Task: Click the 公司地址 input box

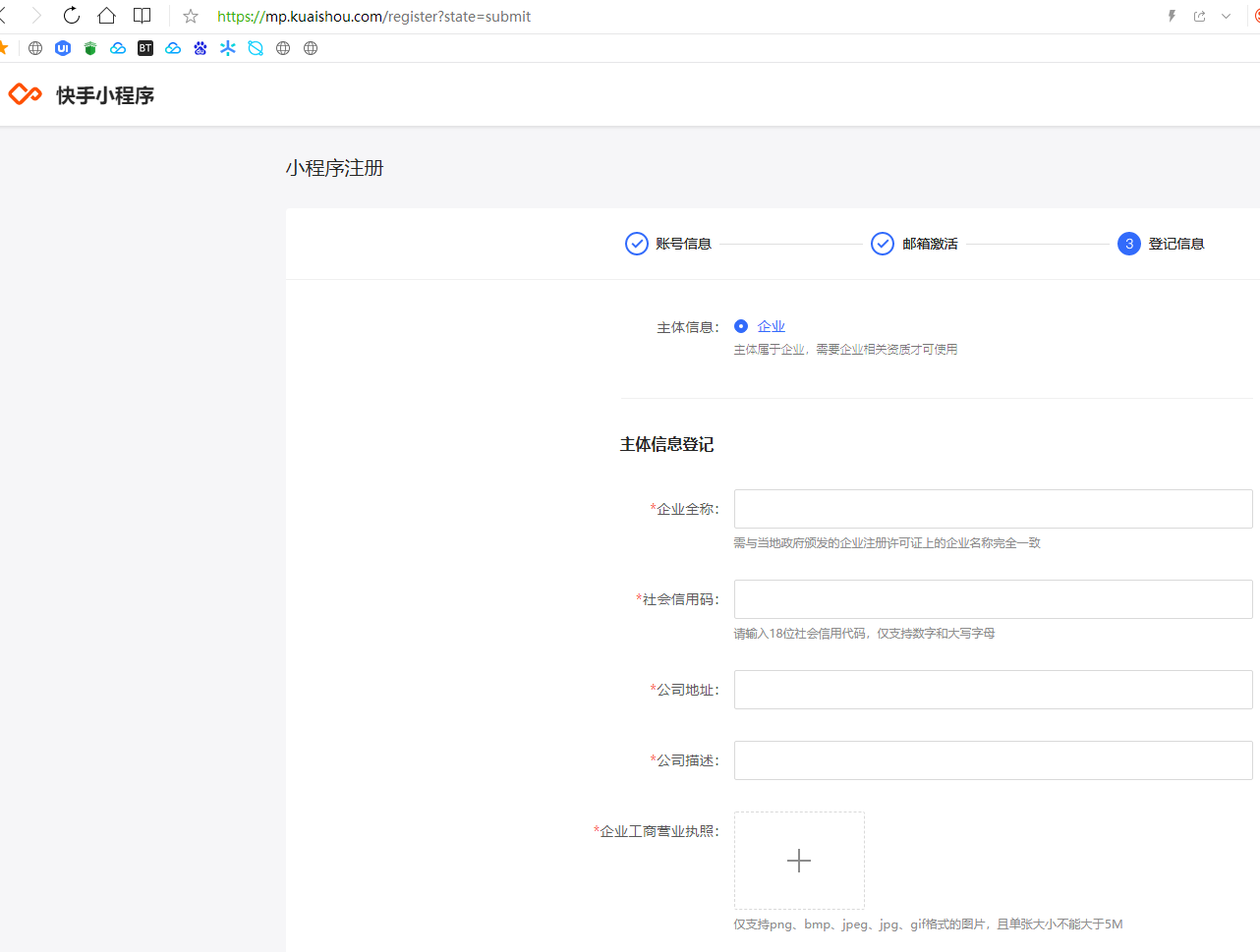Action: point(993,690)
